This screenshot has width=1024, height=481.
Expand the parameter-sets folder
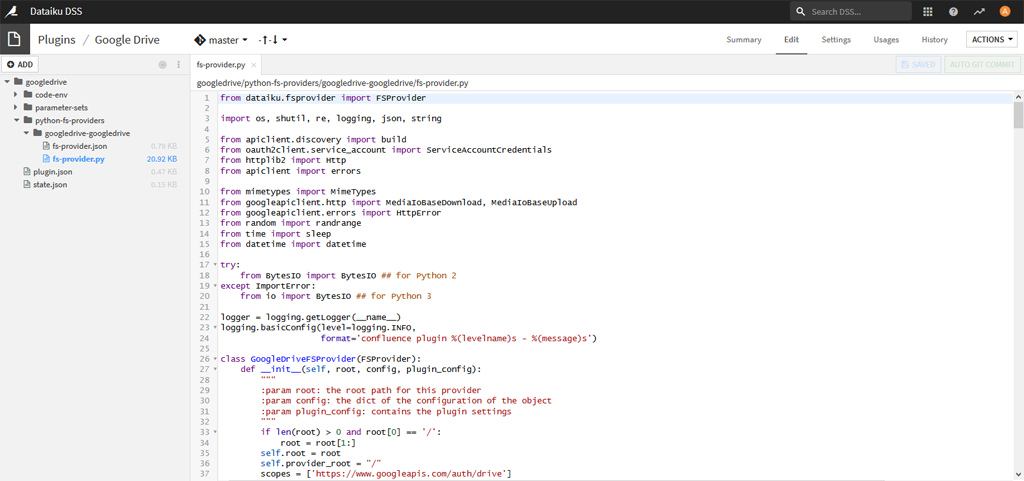(16, 108)
